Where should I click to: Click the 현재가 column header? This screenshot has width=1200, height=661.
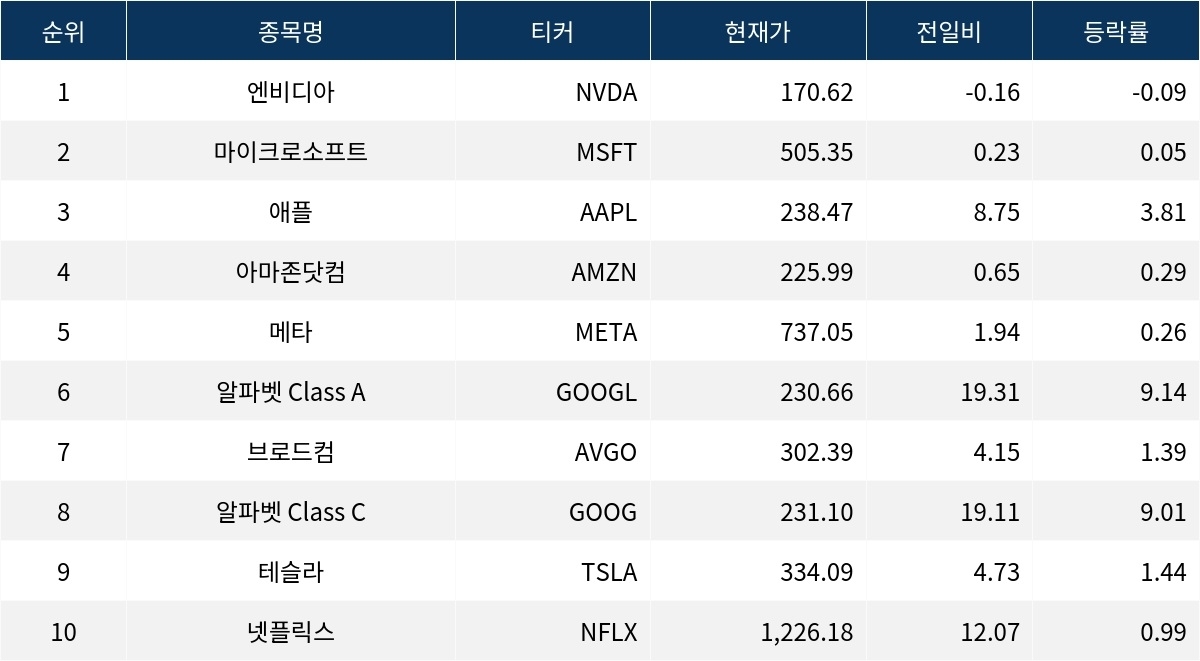click(757, 31)
